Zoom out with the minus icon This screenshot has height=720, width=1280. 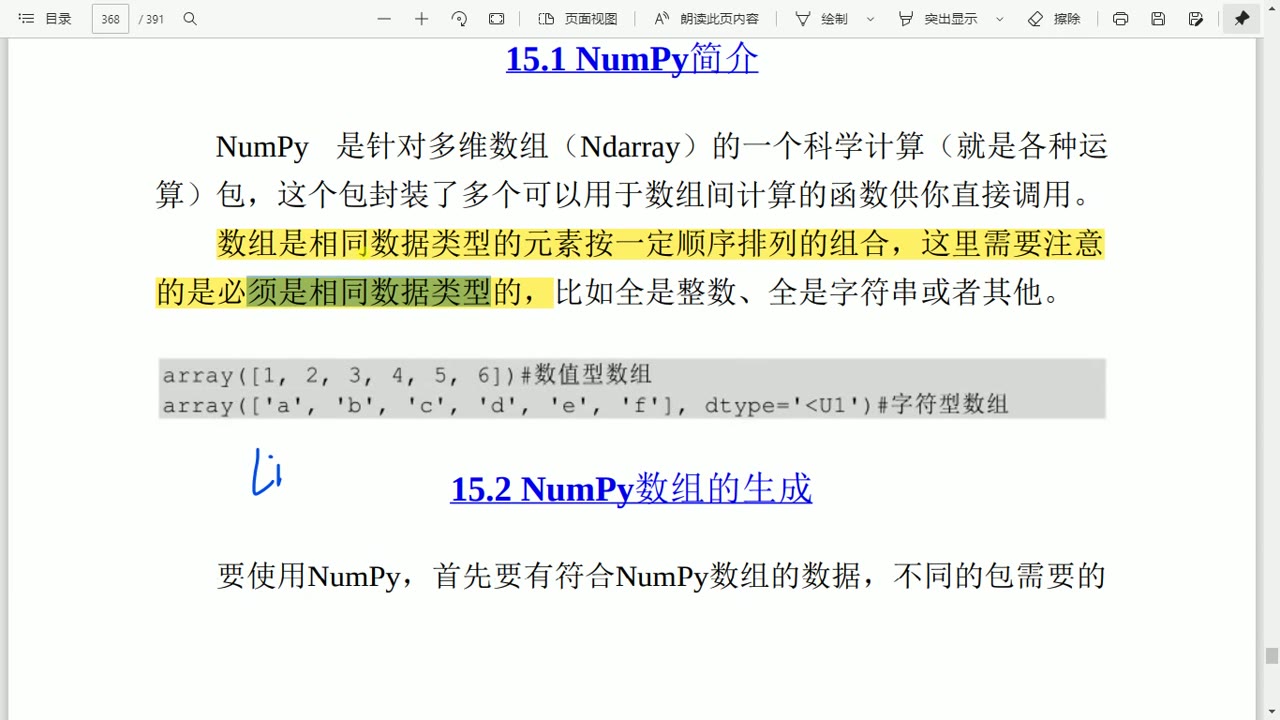(x=384, y=19)
